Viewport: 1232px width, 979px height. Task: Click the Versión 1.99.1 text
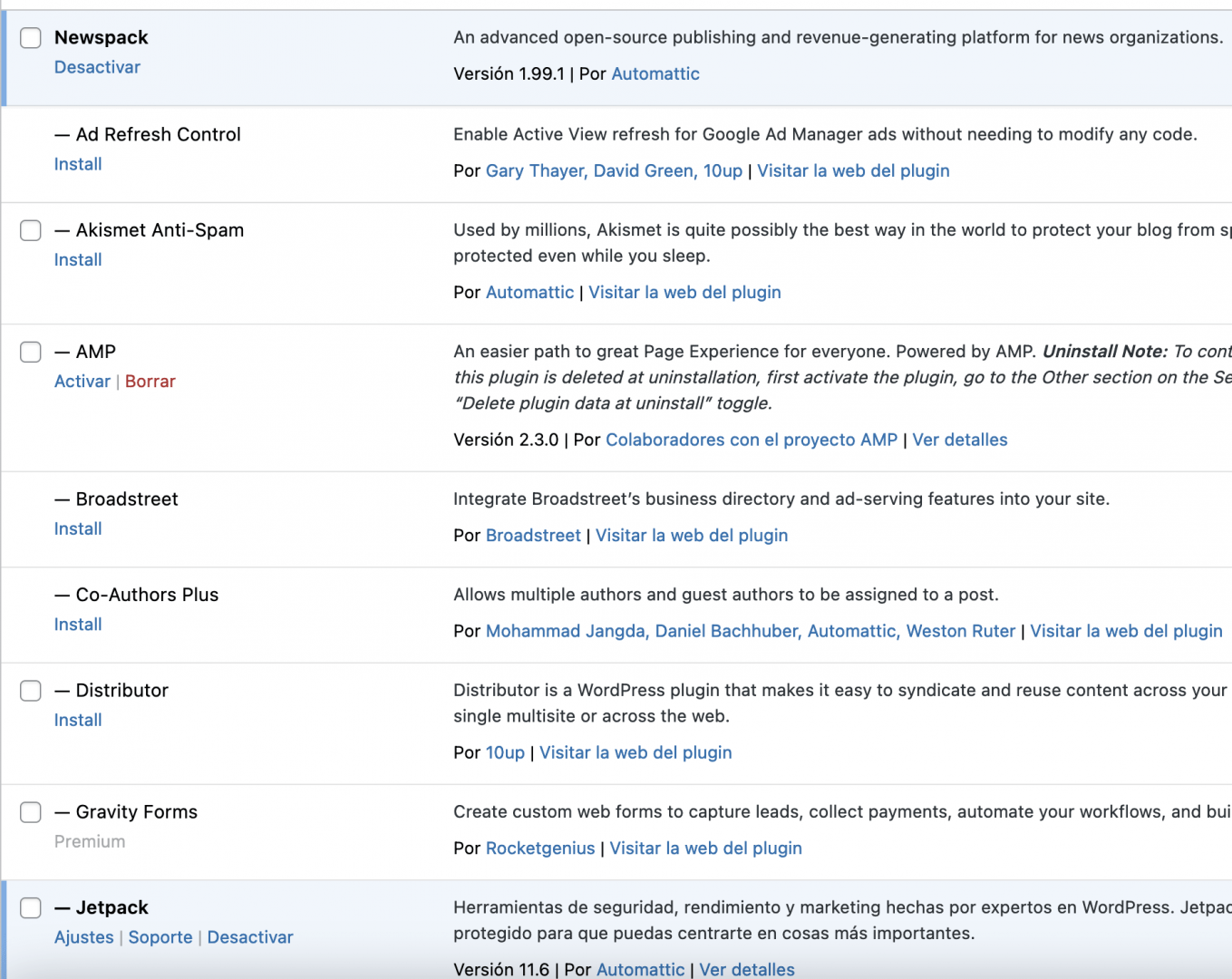tap(509, 73)
